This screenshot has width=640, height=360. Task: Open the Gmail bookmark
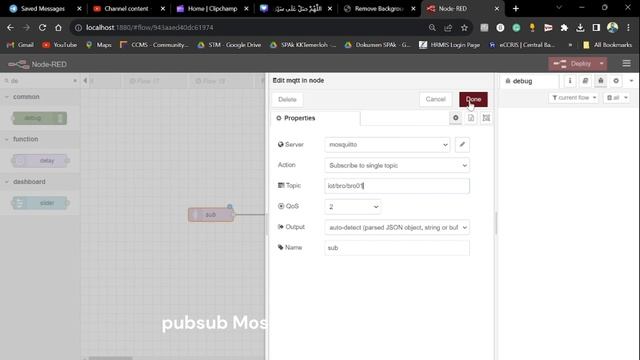point(20,45)
